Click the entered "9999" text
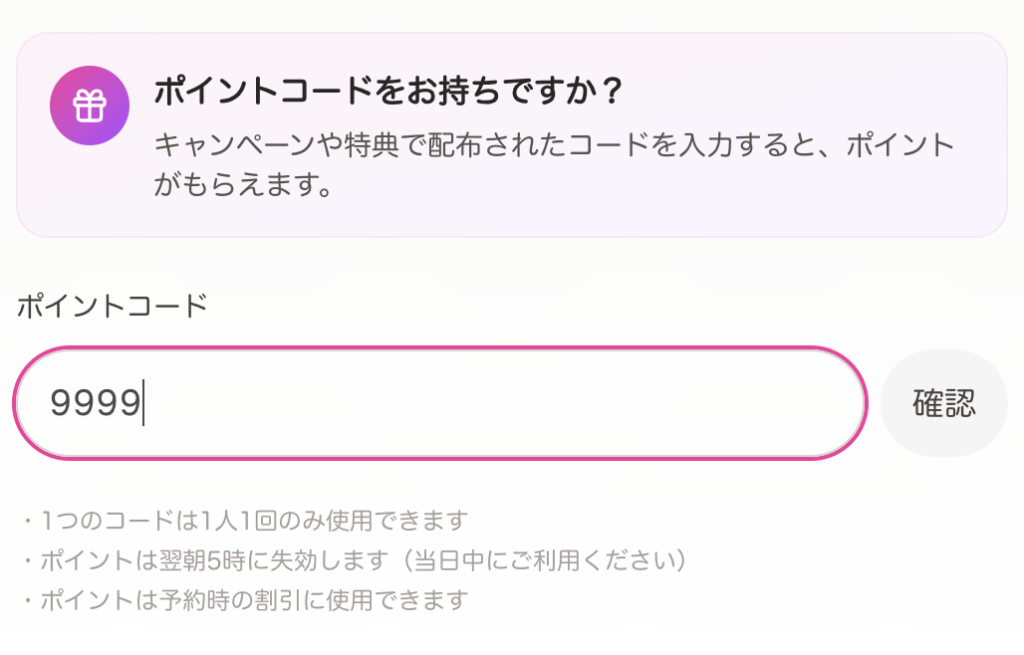 coord(96,403)
